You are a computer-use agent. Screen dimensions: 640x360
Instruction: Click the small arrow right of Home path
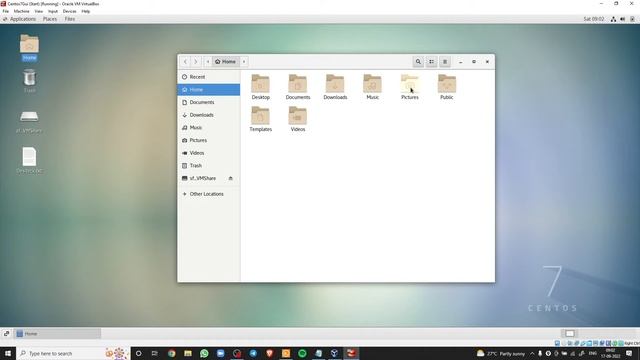244,62
